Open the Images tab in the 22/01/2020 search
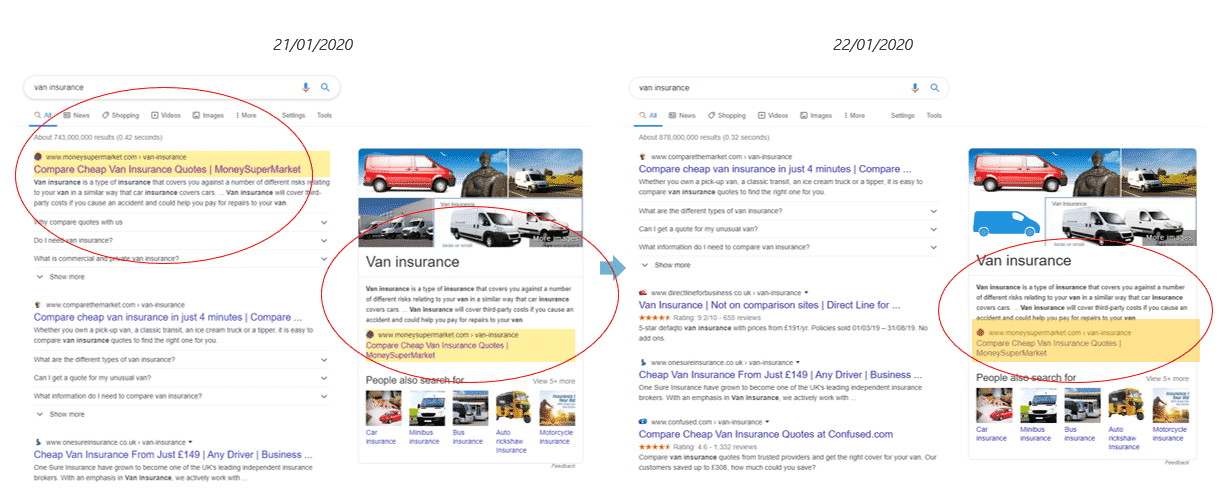The width and height of the screenshot is (1219, 495). [x=814, y=115]
